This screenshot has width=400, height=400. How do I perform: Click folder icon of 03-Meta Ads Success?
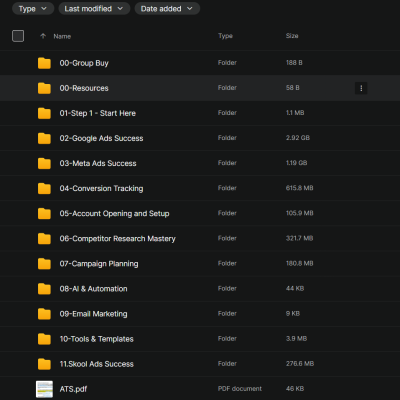[44, 163]
